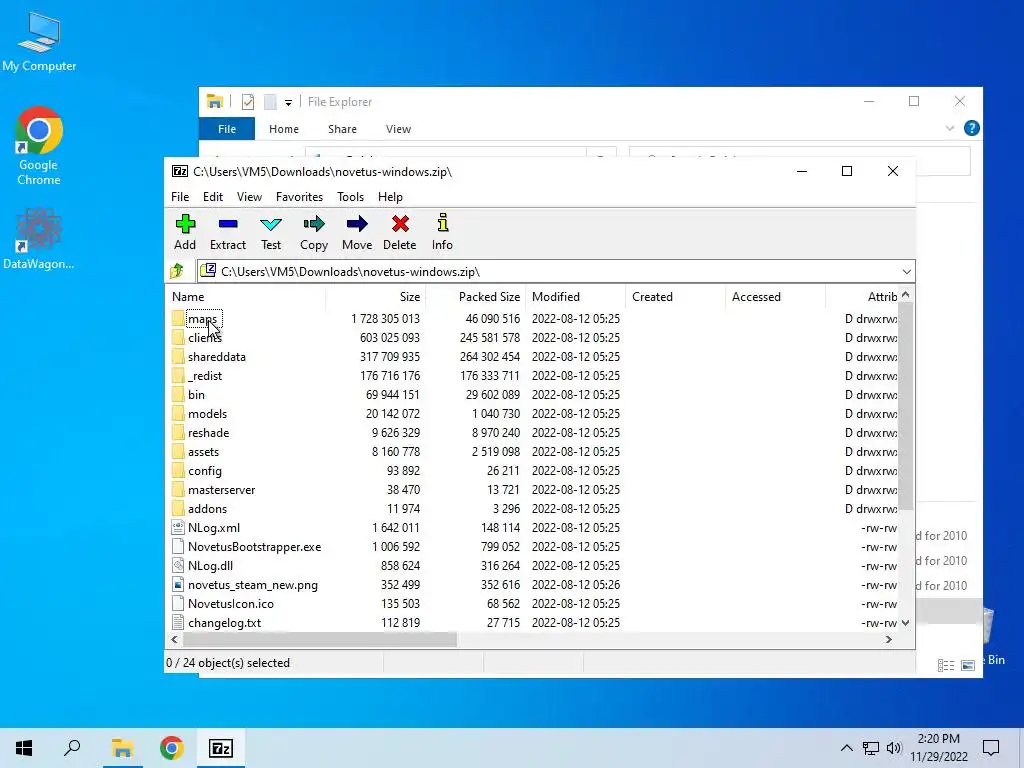The image size is (1024, 768).
Task: Go up one folder level icon
Action: click(177, 271)
